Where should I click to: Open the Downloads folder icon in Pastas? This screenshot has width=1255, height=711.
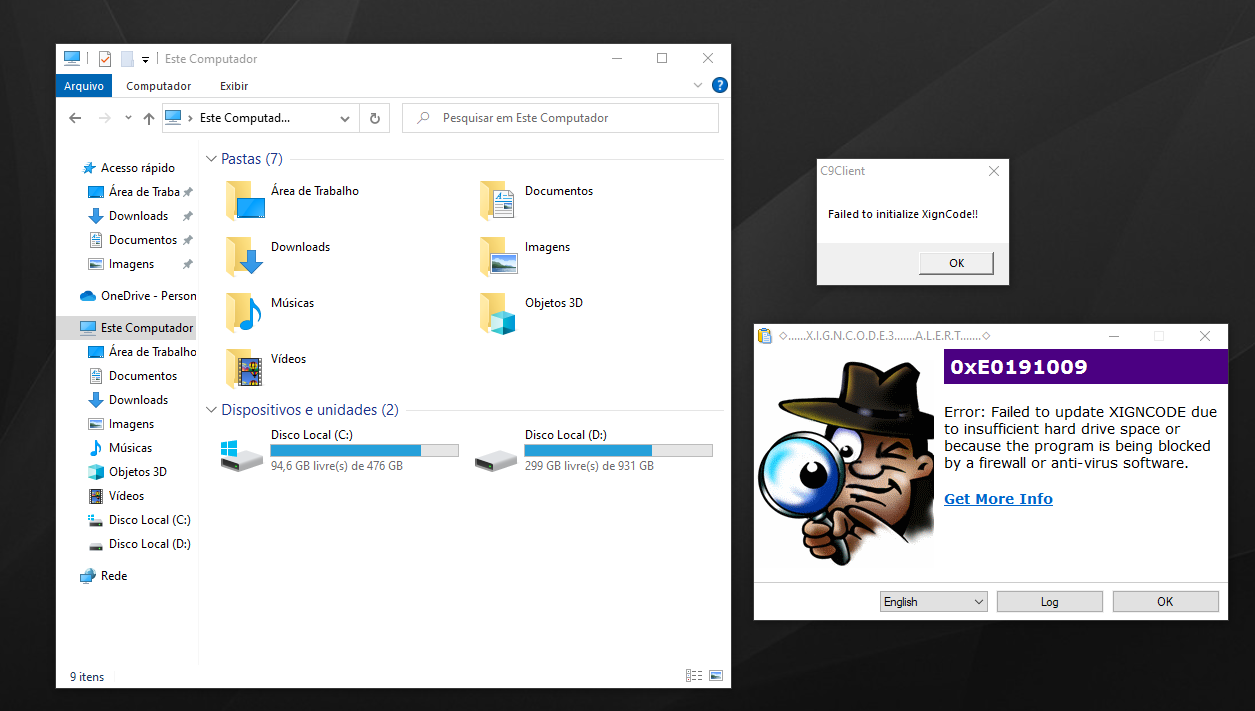click(245, 256)
